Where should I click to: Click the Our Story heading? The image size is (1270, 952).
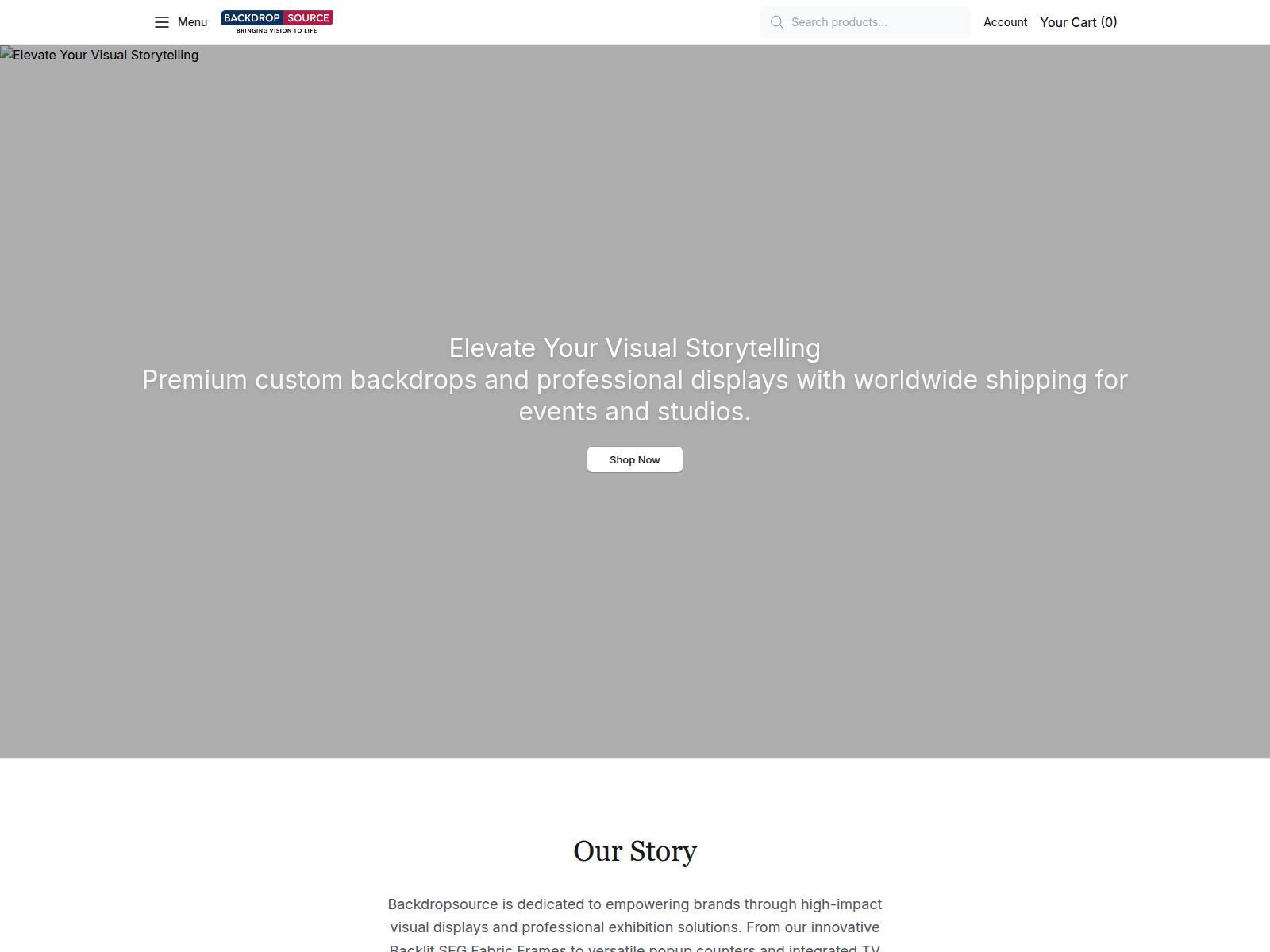pyautogui.click(x=635, y=851)
